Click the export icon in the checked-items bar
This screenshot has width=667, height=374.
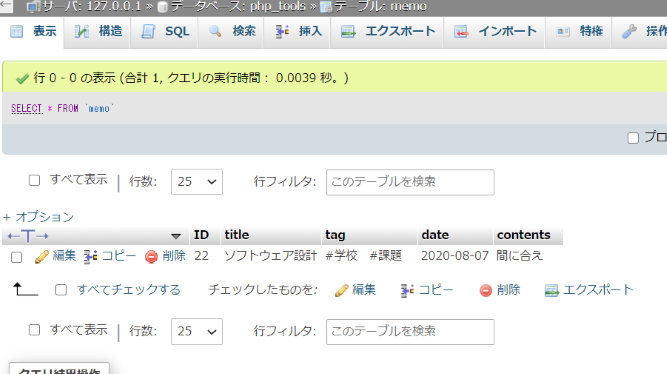point(552,291)
